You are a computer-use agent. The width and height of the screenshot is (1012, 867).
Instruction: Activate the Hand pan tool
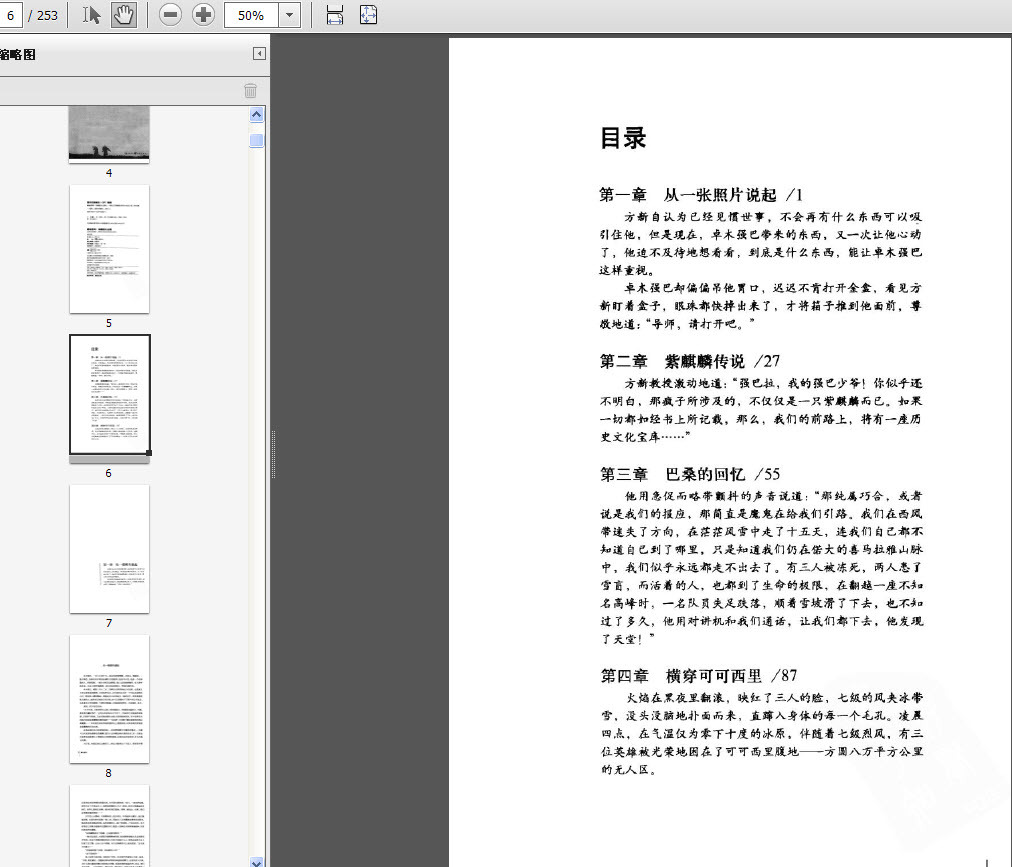click(123, 15)
